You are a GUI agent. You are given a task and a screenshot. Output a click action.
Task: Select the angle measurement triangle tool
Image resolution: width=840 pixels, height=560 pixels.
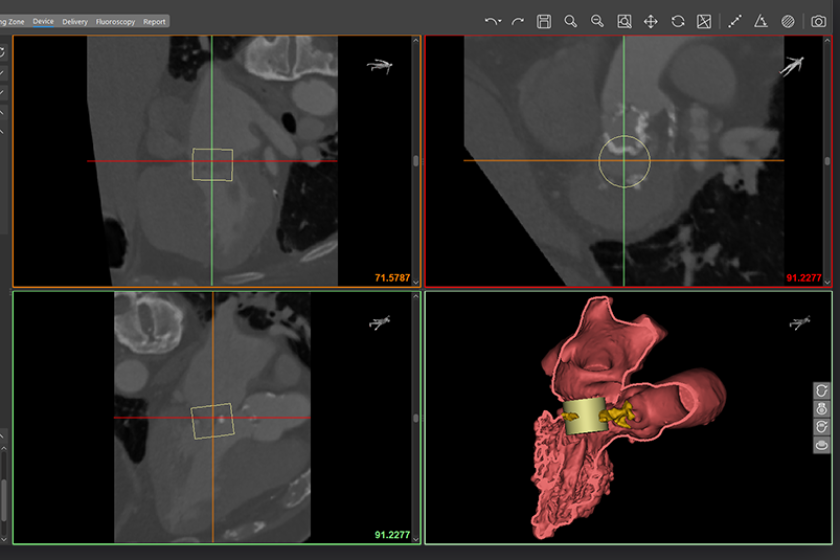click(x=761, y=21)
